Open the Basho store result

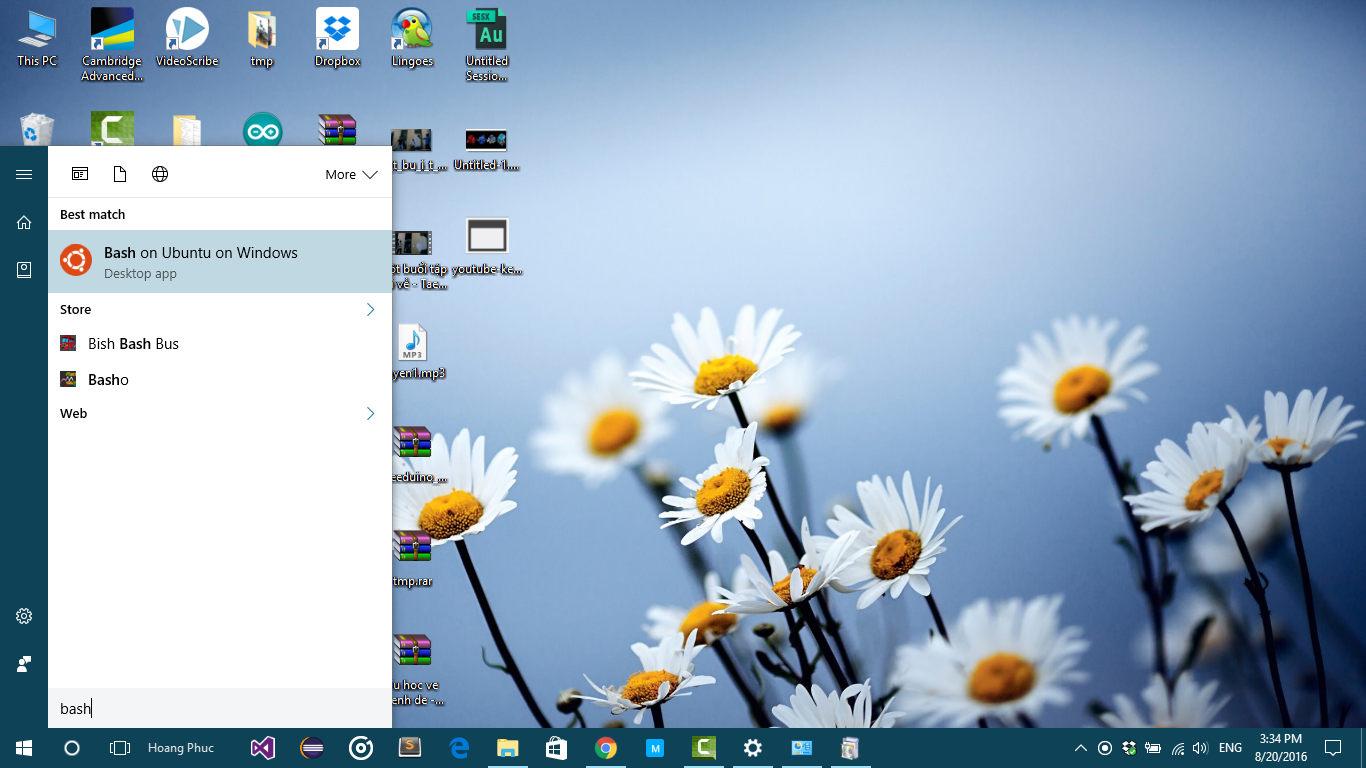pyautogui.click(x=220, y=380)
